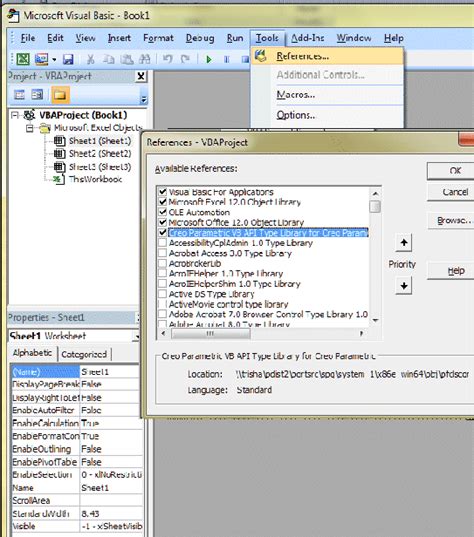Click the Redo toolbar icon
474x537 pixels.
click(x=185, y=59)
